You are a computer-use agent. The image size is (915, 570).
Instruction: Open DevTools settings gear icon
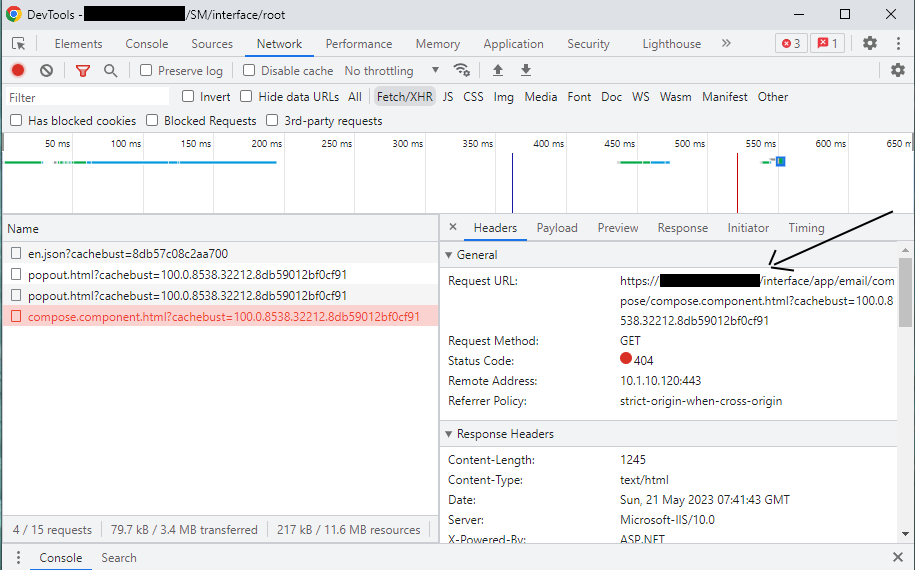[x=870, y=44]
